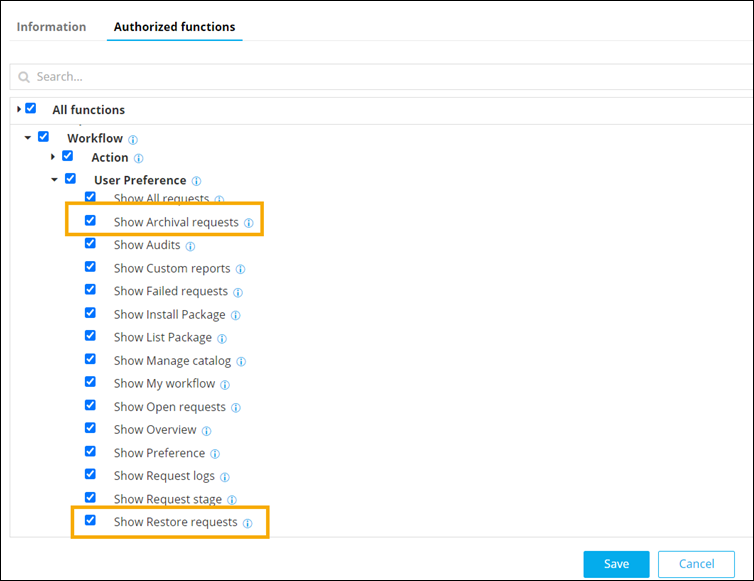Click the info icon beside Action
This screenshot has width=754, height=581.
pos(138,158)
